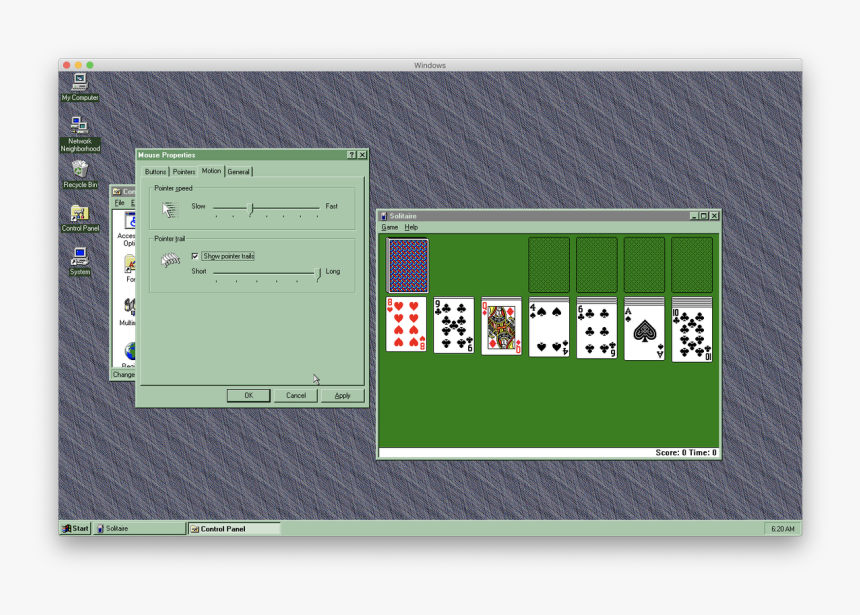
Task: Click the 6:20 AM taskbar clock
Action: [782, 529]
